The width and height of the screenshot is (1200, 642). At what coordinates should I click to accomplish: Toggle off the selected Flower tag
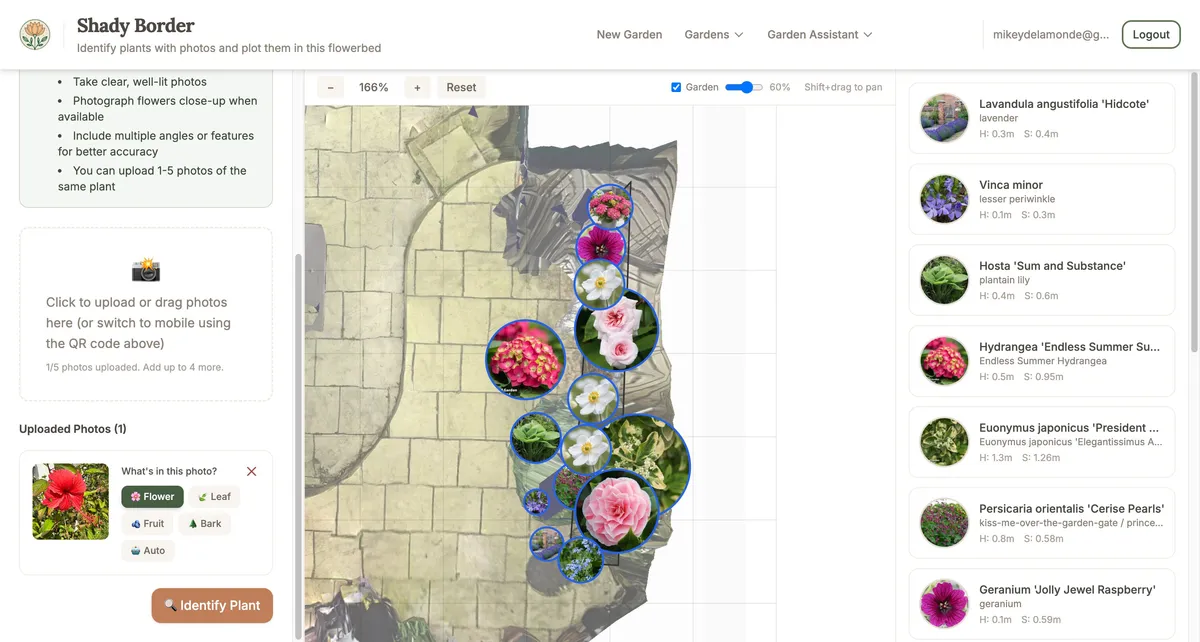coord(152,496)
